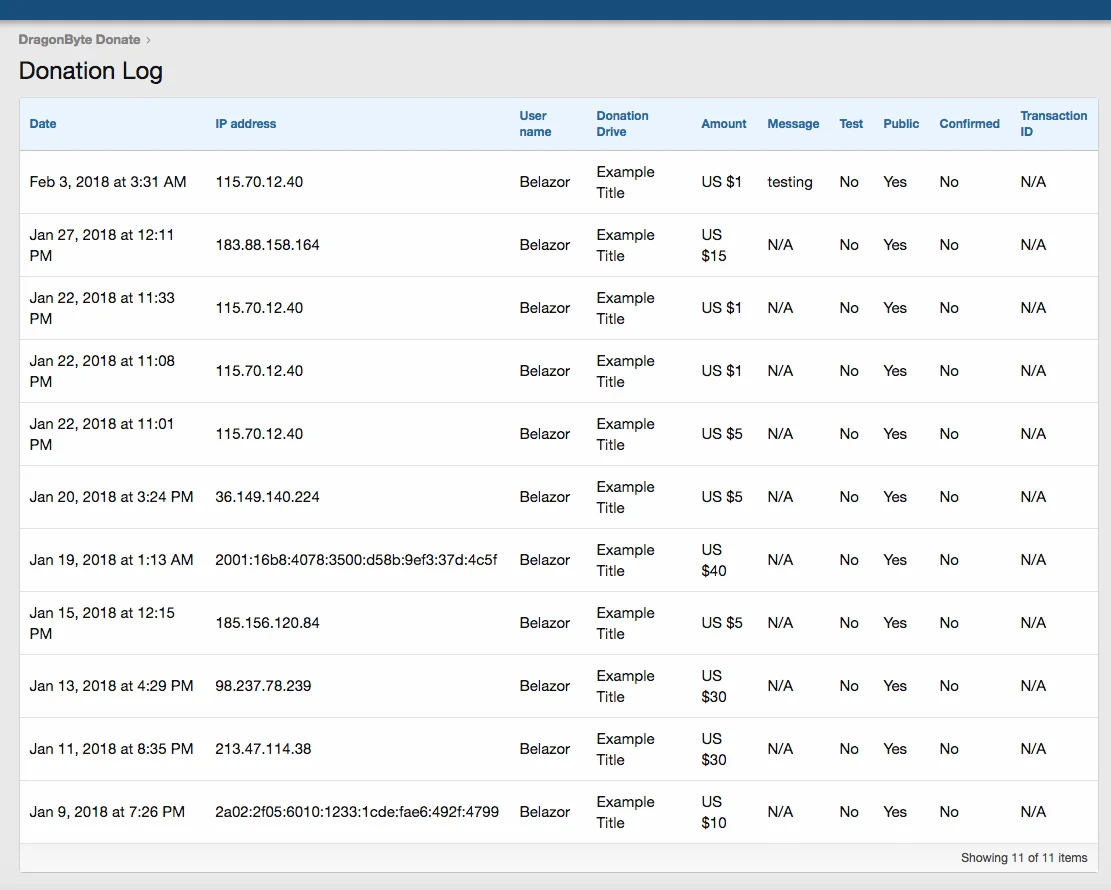Sort by the Confirmed column header
Image resolution: width=1111 pixels, height=890 pixels.
[969, 124]
